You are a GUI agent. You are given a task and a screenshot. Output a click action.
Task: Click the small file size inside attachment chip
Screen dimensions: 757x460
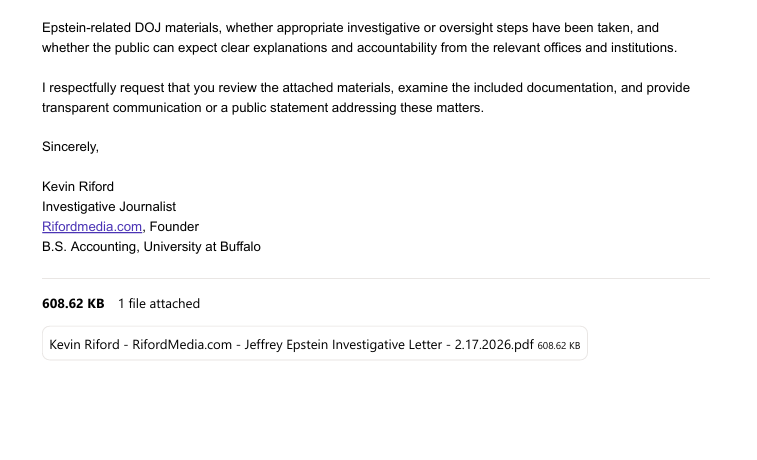[x=559, y=346]
